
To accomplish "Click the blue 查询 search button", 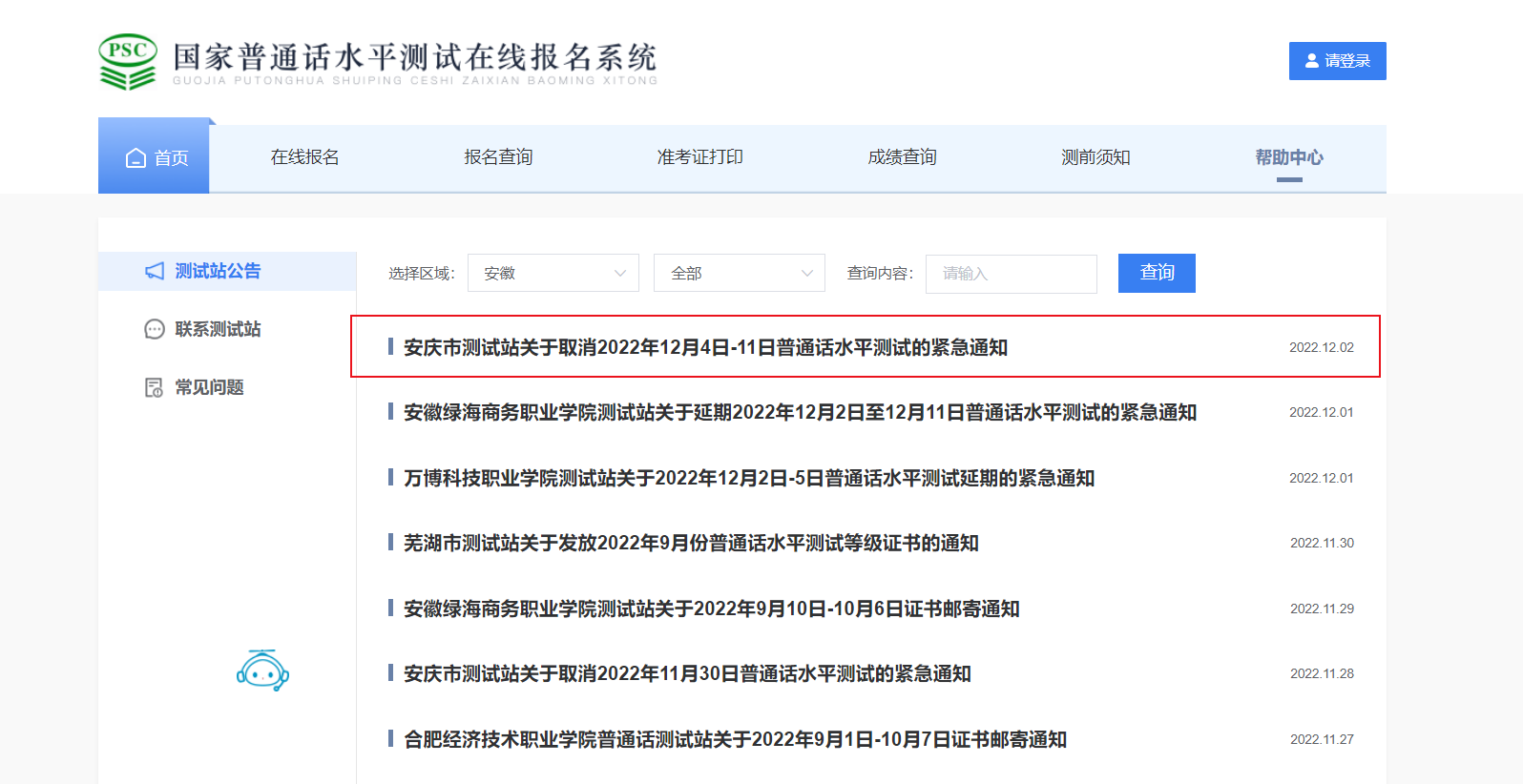I will 1157,273.
